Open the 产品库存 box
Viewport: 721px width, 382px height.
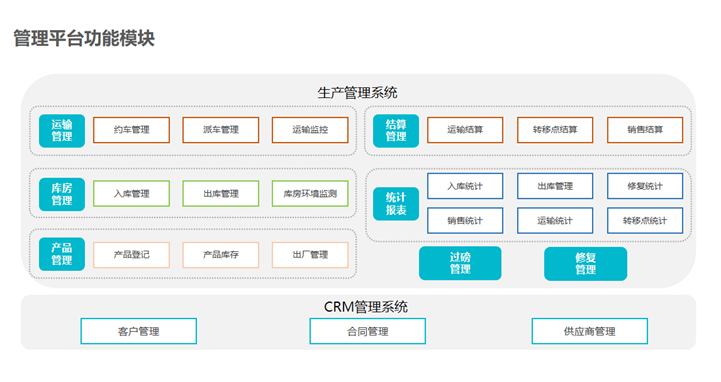[x=221, y=255]
